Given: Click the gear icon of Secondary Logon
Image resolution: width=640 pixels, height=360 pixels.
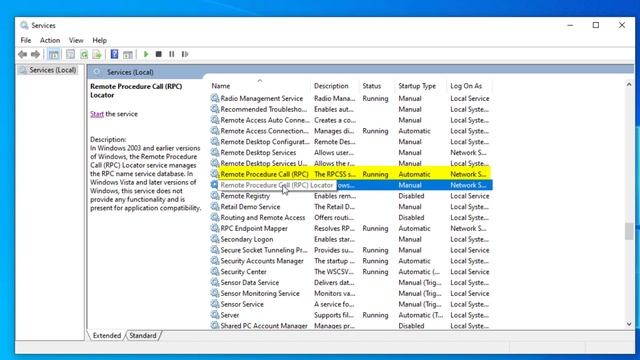Looking at the screenshot, I should pos(215,239).
